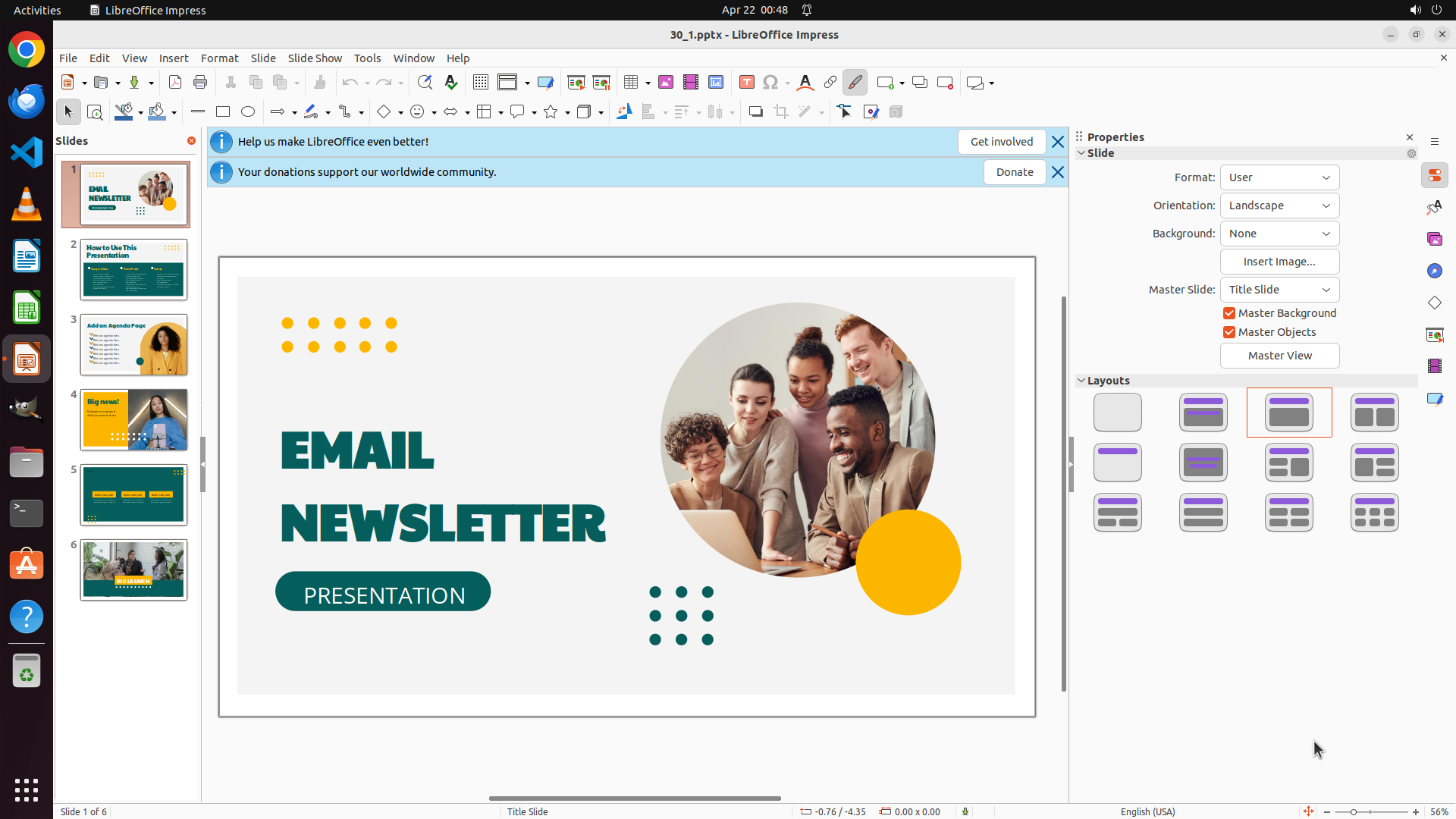1456x819 pixels.
Task: Open the Slide Show menu
Action: tap(315, 58)
